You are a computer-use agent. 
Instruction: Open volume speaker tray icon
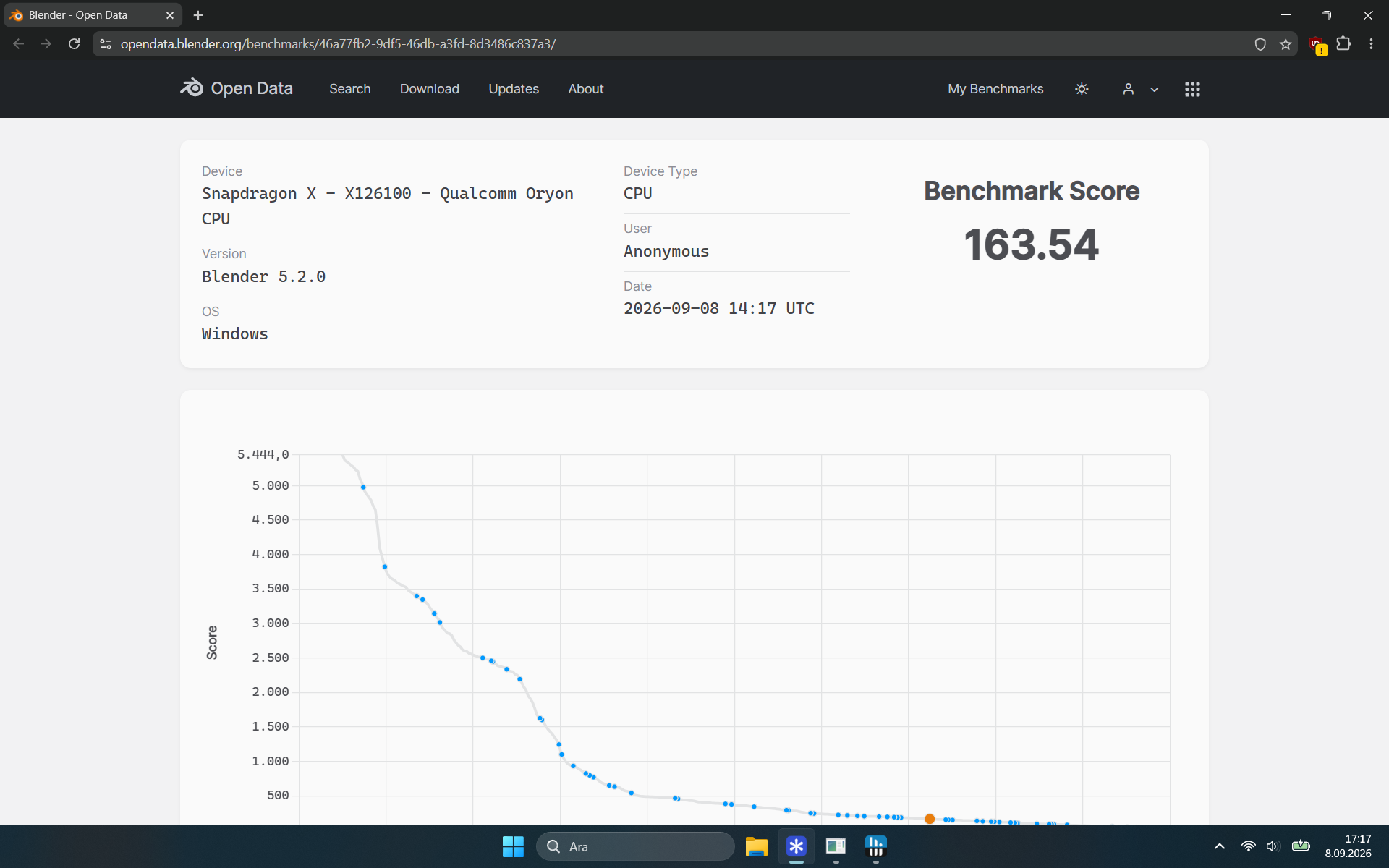[1273, 846]
